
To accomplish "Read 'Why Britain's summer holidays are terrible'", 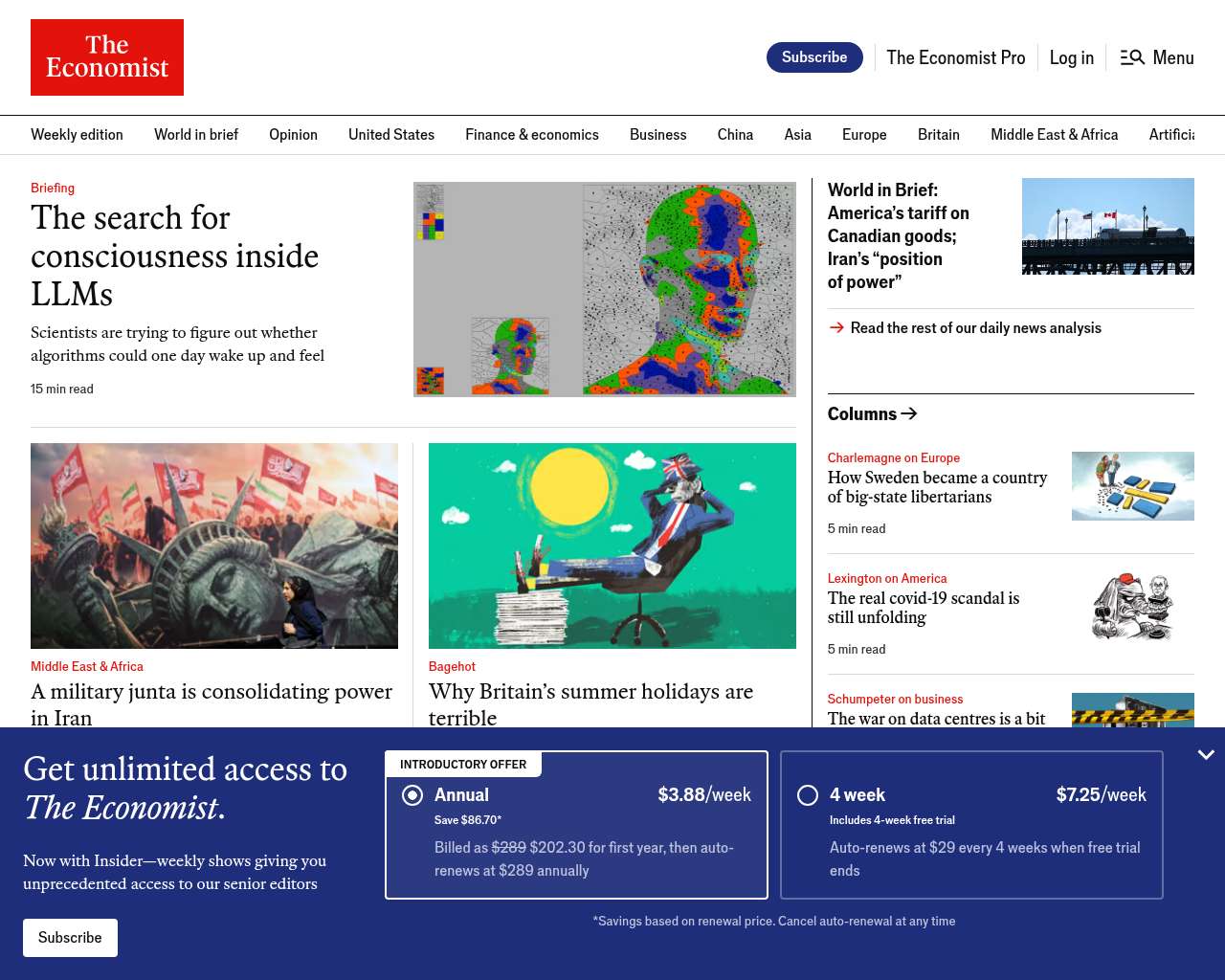I will 590,704.
